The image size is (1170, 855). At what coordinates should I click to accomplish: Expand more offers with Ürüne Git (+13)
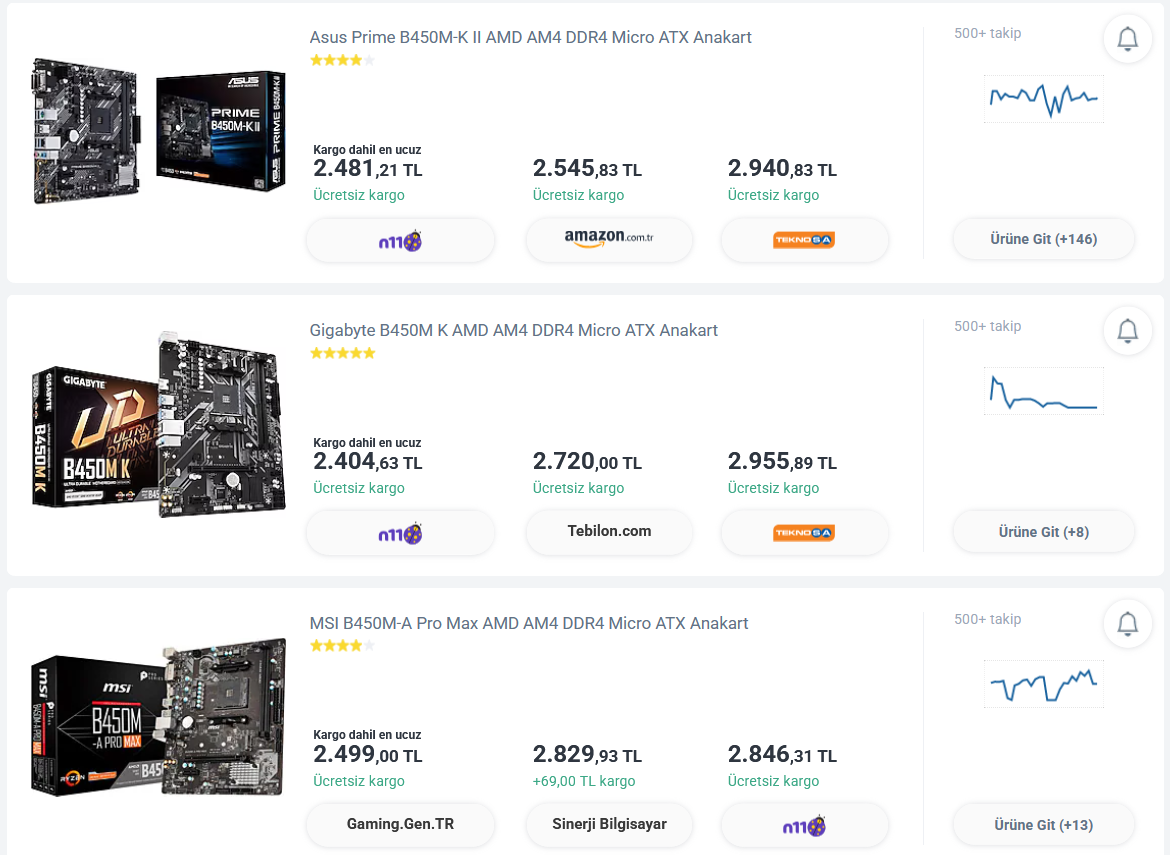pyautogui.click(x=1043, y=825)
